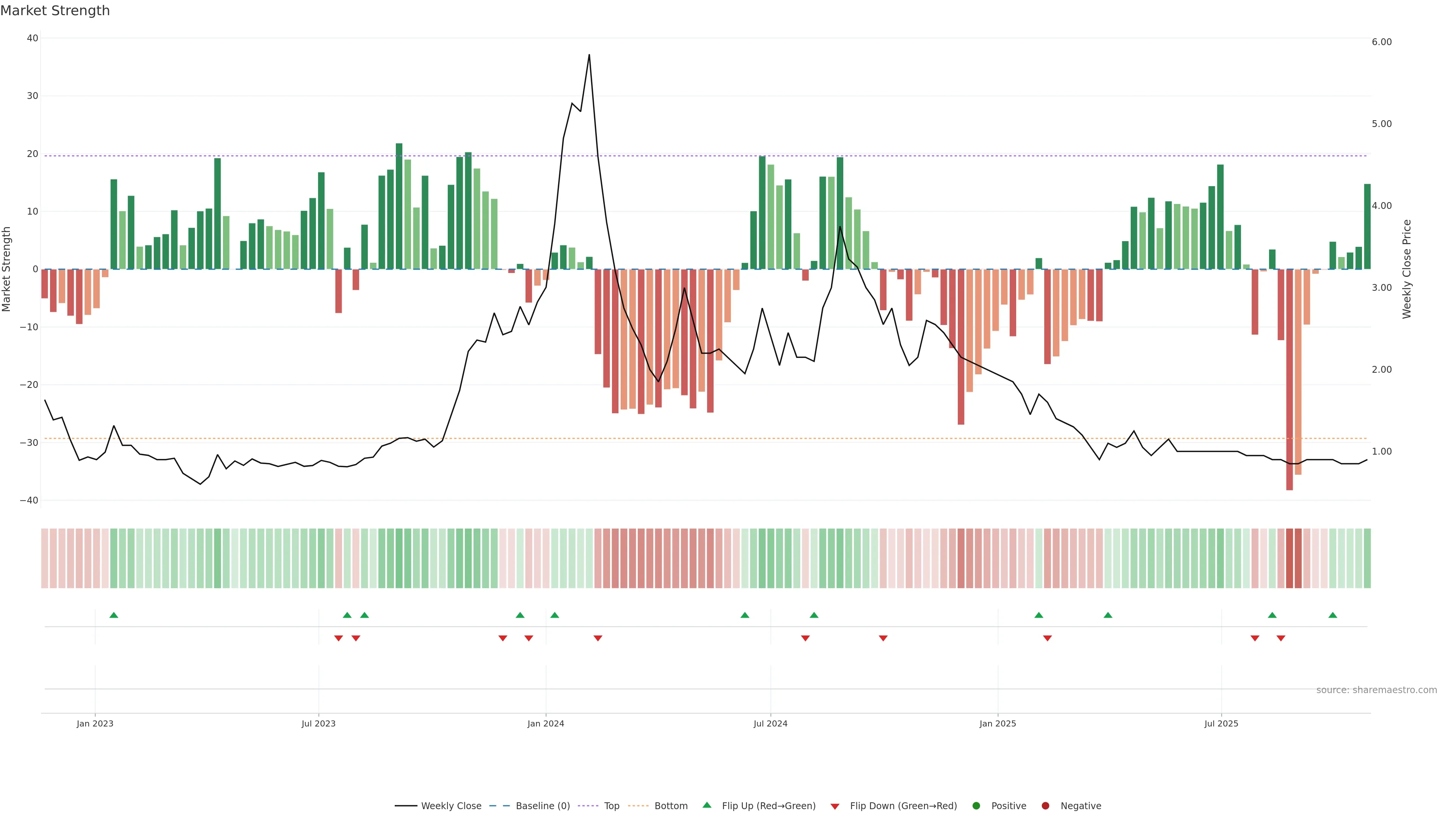The image size is (1456, 819).
Task: Click the darkest red heatmap strip cell
Action: [1289, 558]
